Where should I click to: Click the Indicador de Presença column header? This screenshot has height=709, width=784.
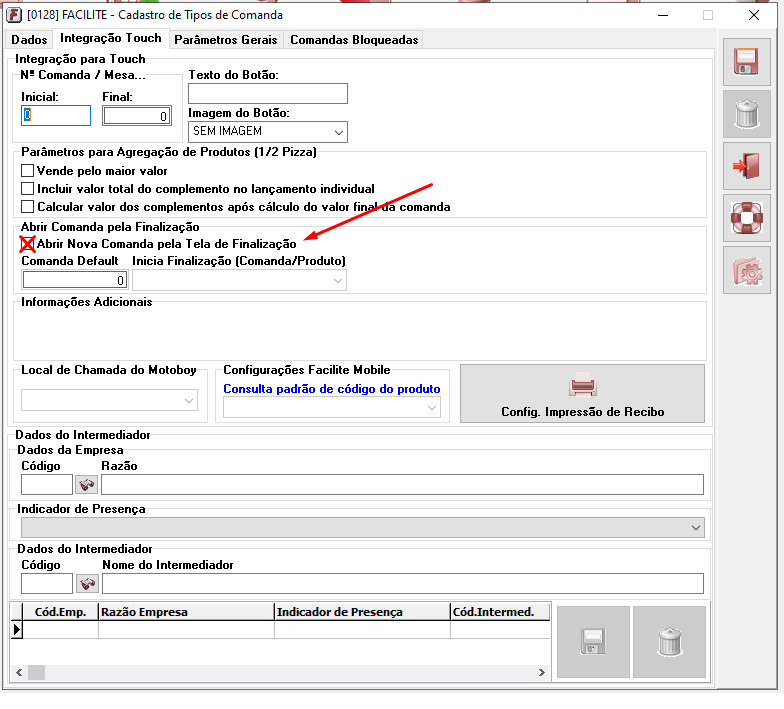click(x=362, y=612)
